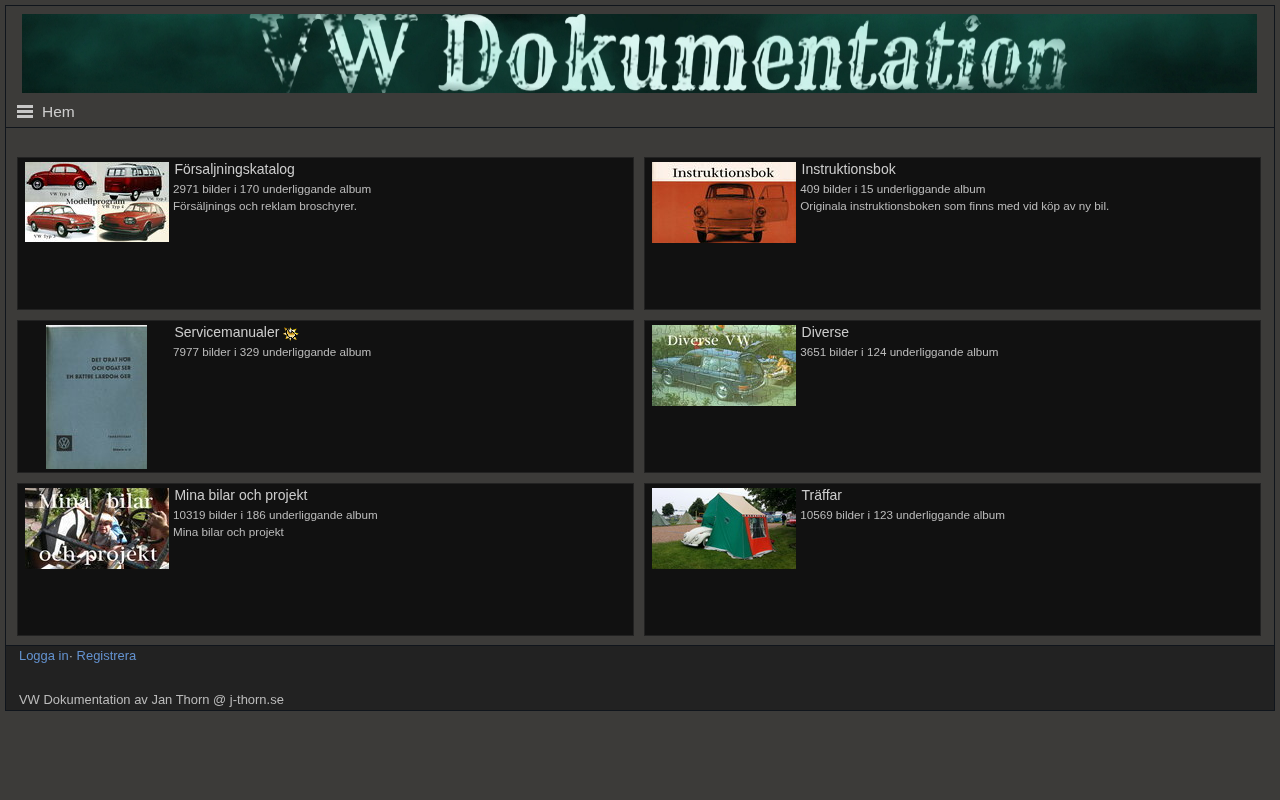Click the Mina bilar och projekt thumbnail

pos(97,528)
